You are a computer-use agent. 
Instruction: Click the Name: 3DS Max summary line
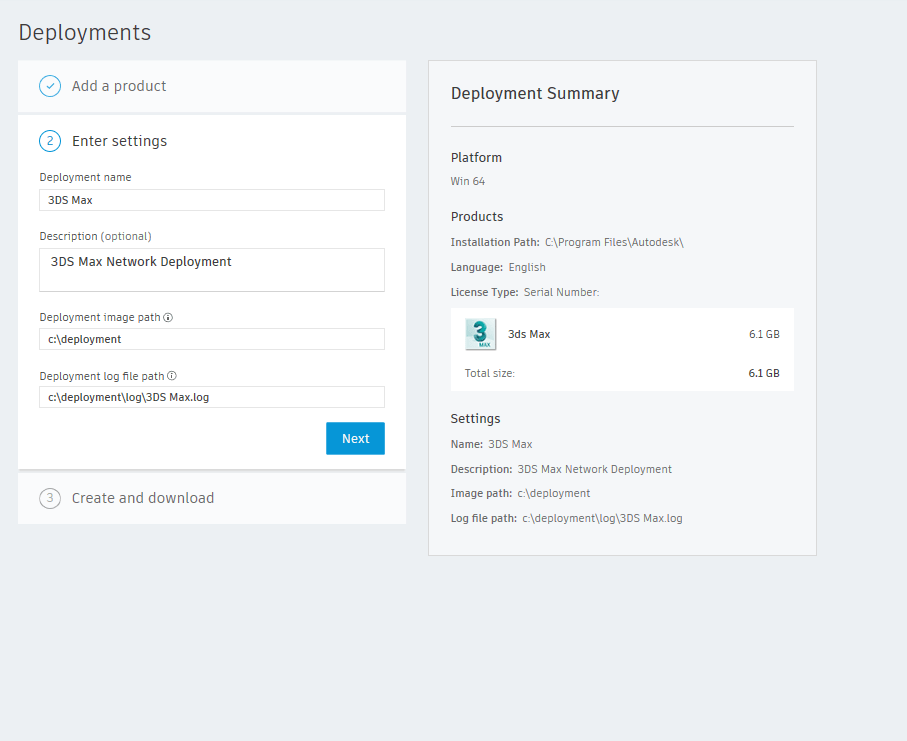tap(492, 444)
